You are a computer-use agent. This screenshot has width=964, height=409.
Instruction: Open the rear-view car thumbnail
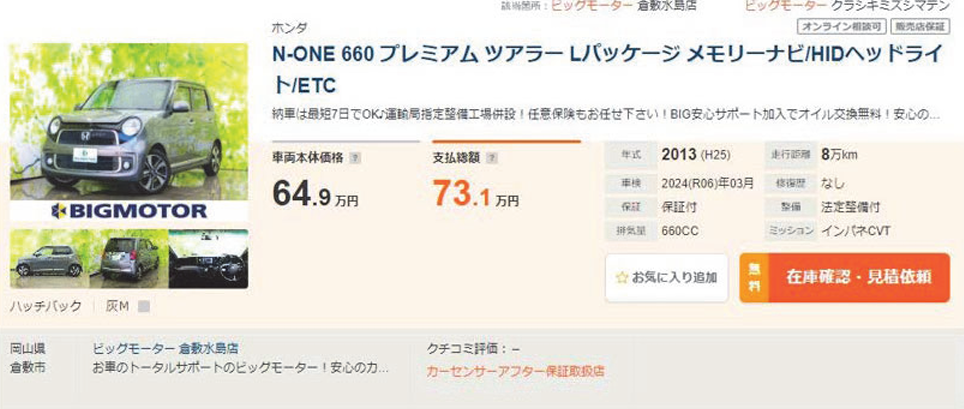click(x=129, y=258)
